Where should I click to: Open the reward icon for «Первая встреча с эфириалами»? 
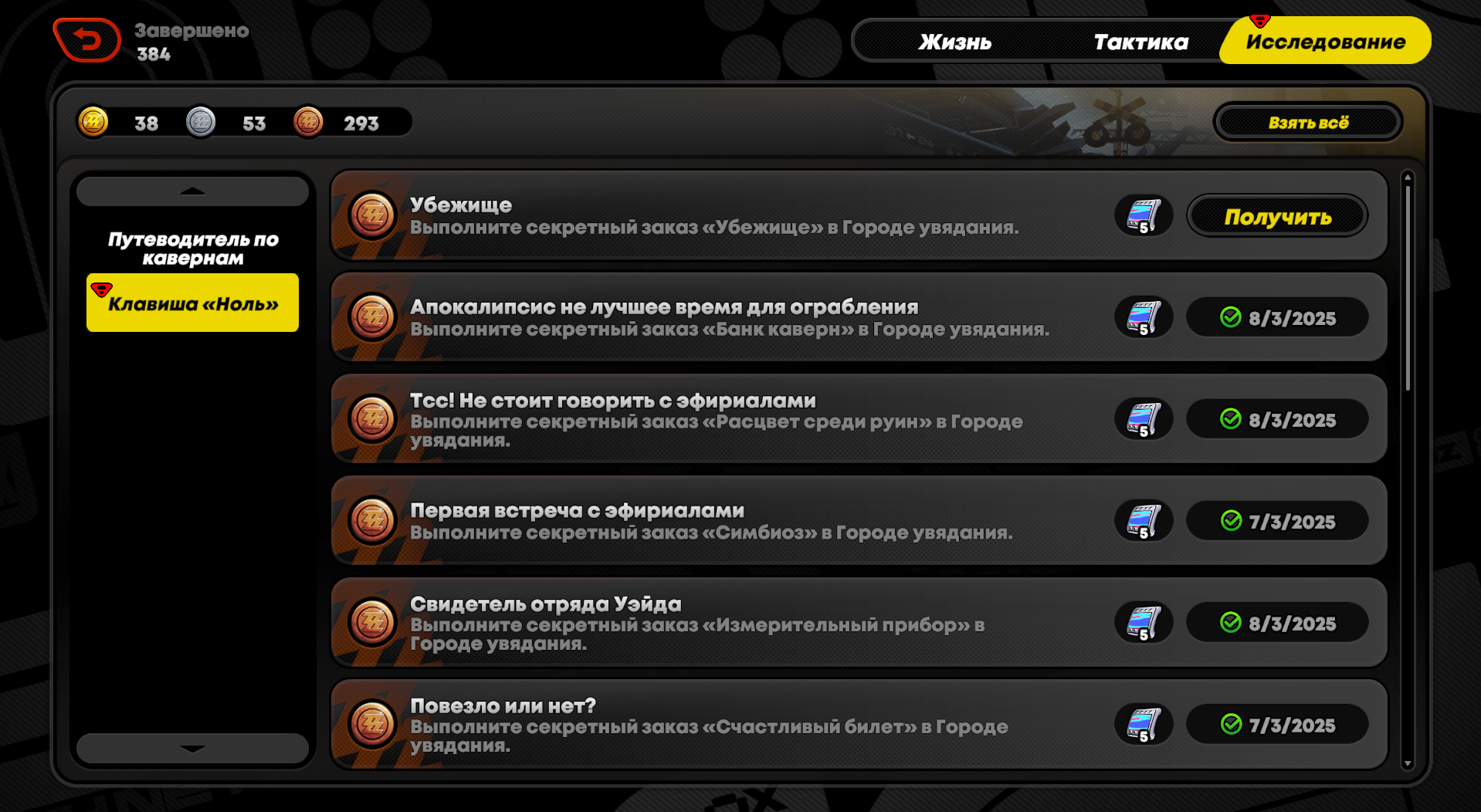[x=1144, y=521]
